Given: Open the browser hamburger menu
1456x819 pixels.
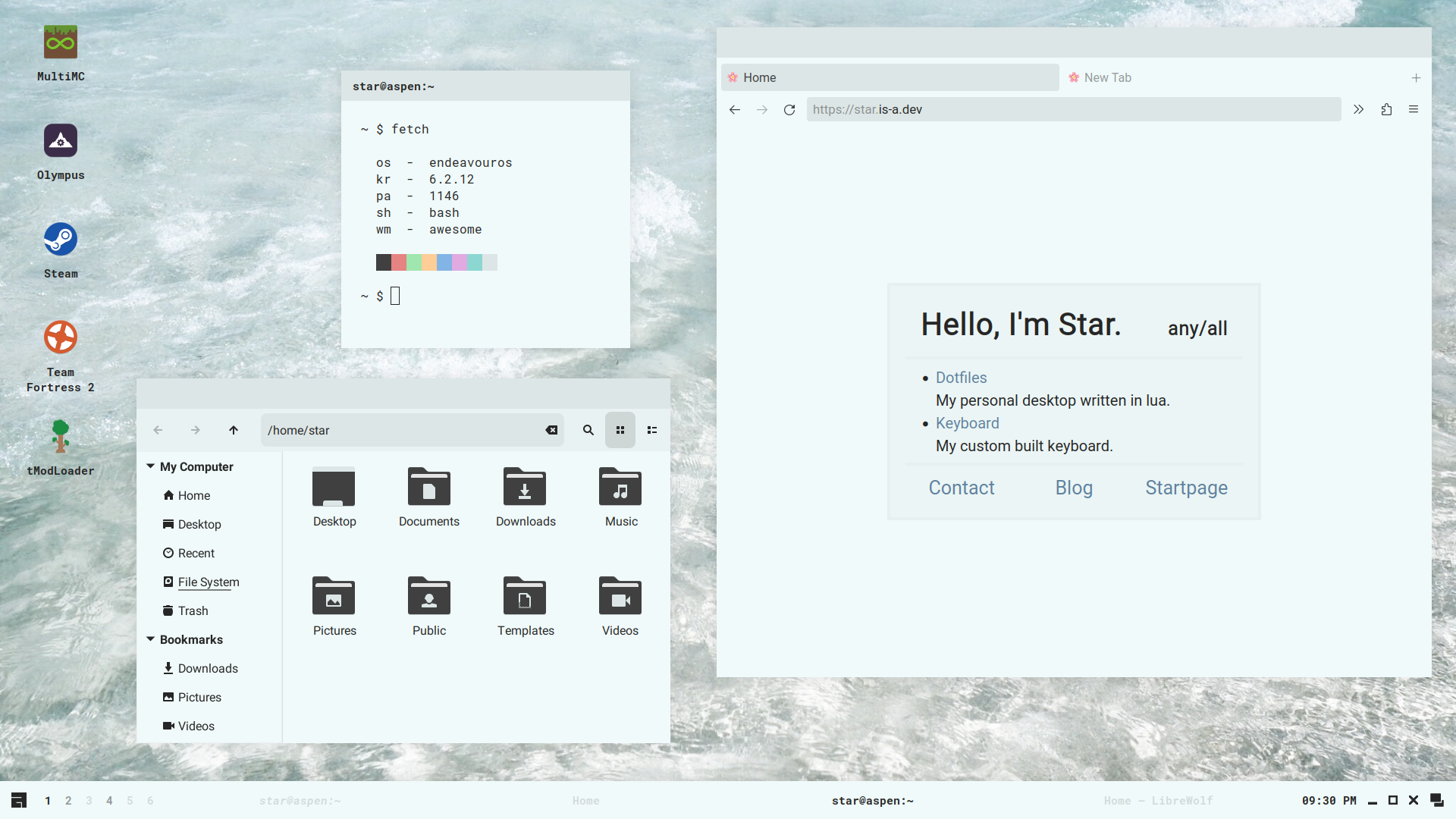Looking at the screenshot, I should 1414,110.
